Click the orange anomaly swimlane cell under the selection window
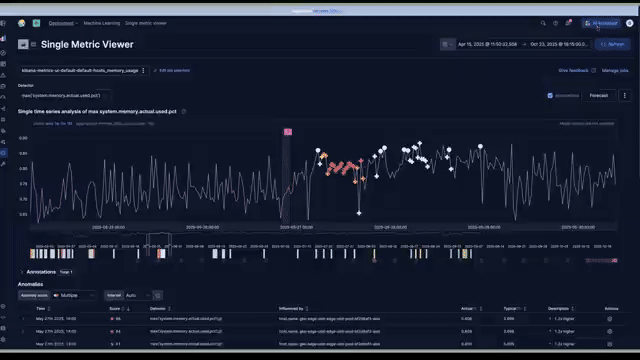Screen dimensions: 640x360 pyautogui.click(x=159, y=254)
